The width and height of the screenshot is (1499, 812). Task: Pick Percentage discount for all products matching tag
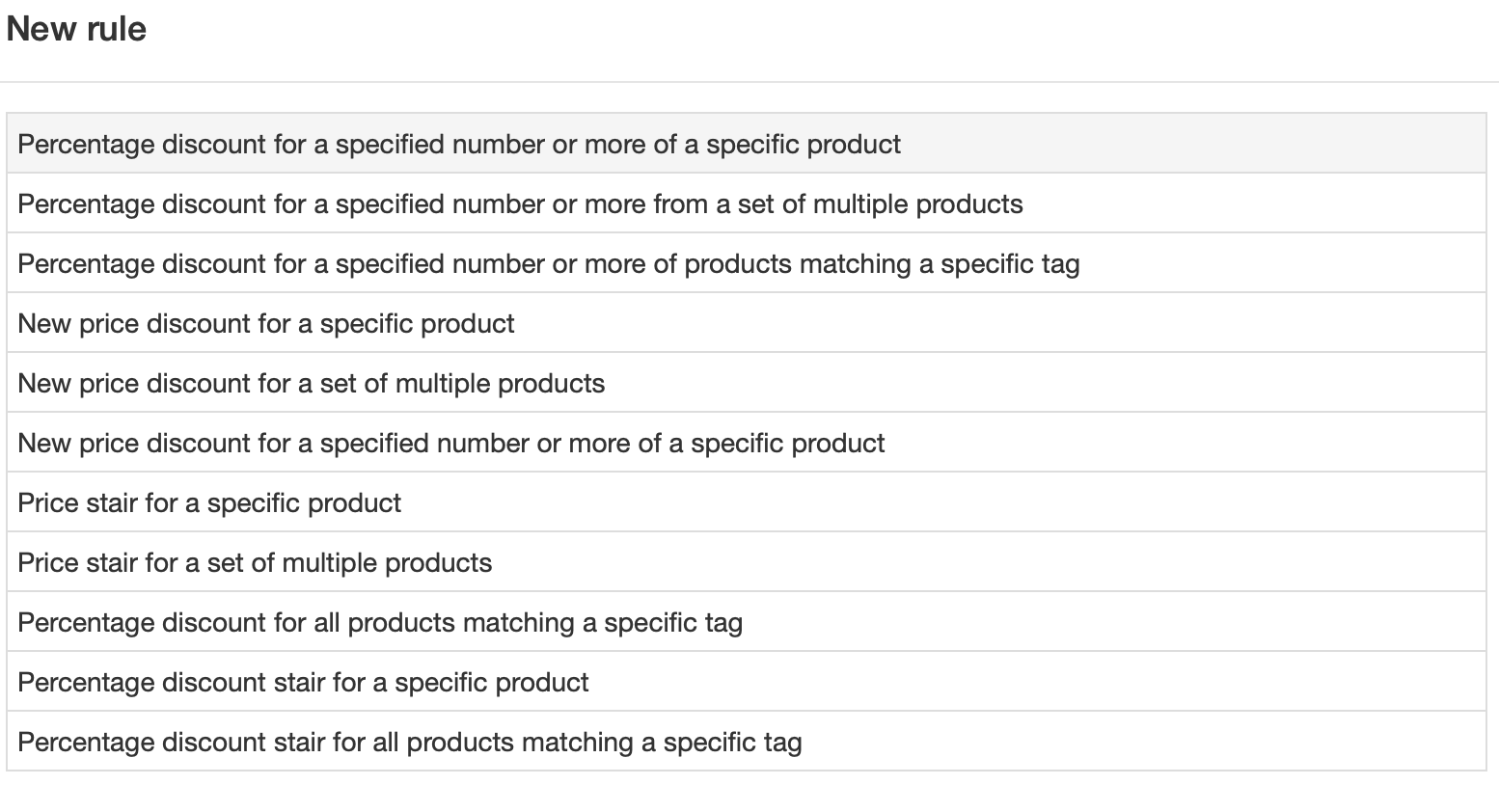pos(380,623)
